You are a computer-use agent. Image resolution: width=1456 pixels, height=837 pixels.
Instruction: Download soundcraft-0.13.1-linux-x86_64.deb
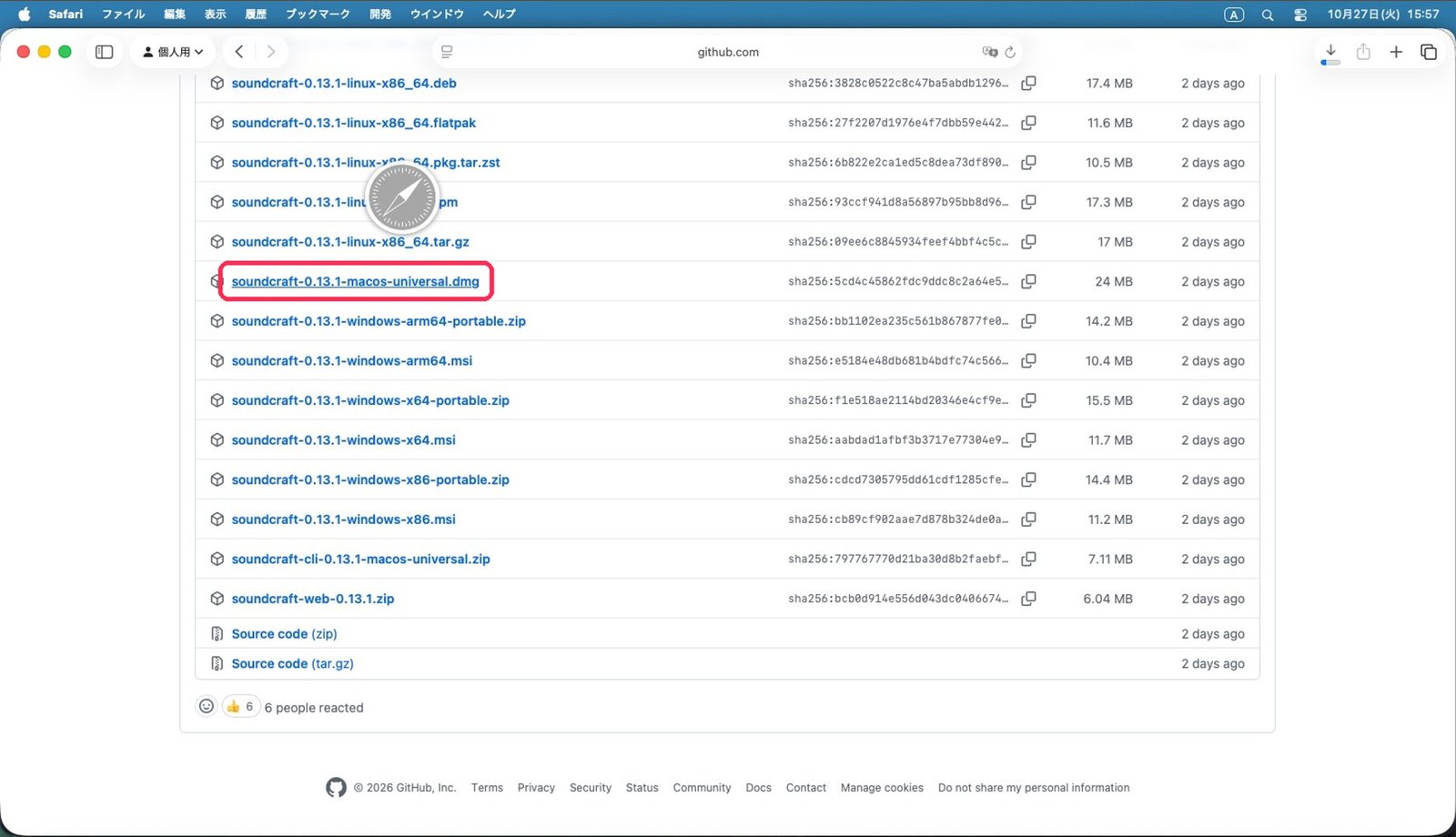pos(344,83)
